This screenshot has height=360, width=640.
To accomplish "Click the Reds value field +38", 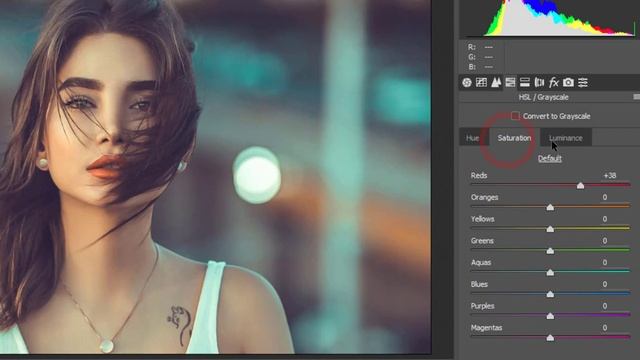I will click(609, 176).
